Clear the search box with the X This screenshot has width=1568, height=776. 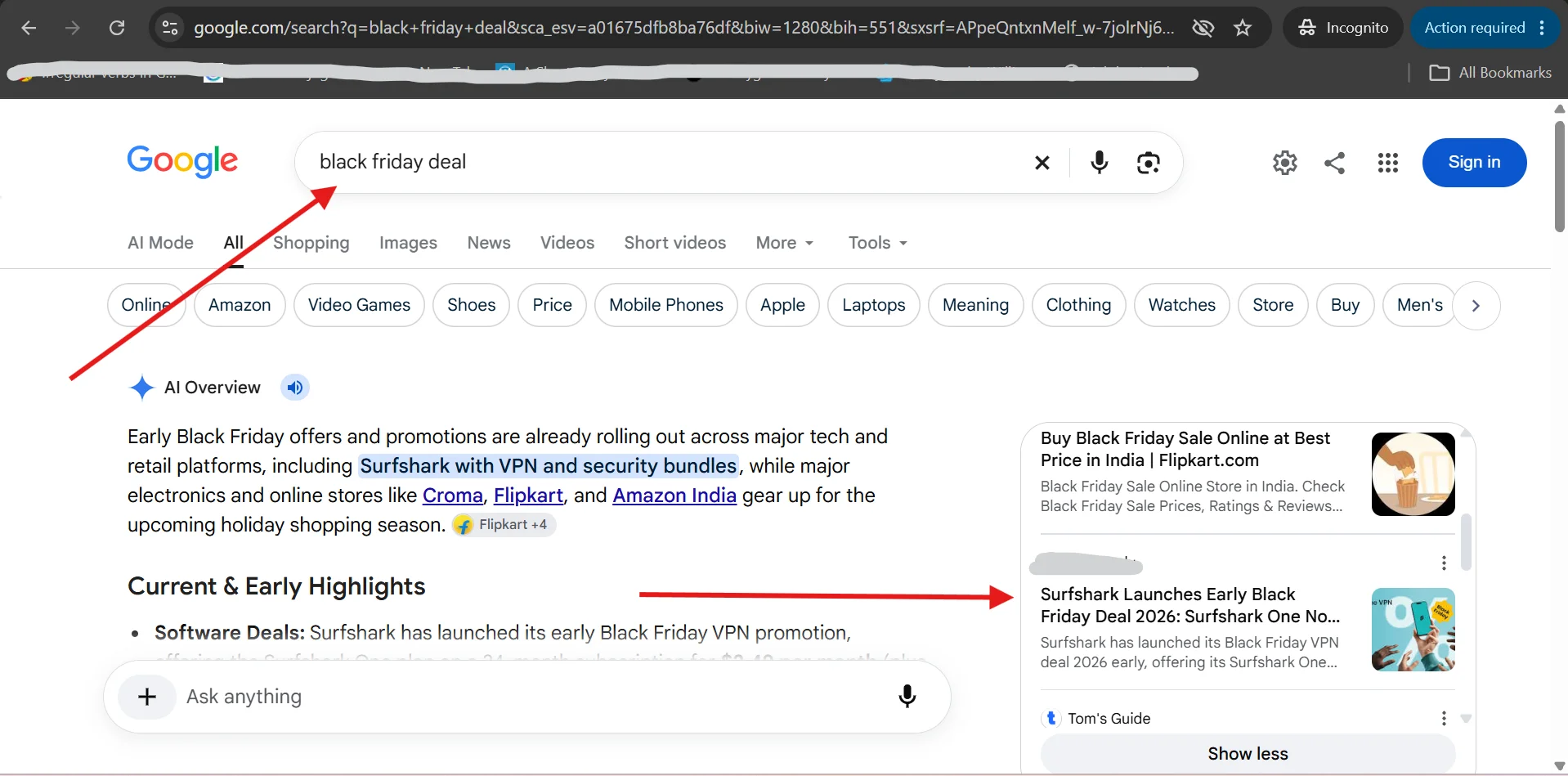(x=1042, y=163)
